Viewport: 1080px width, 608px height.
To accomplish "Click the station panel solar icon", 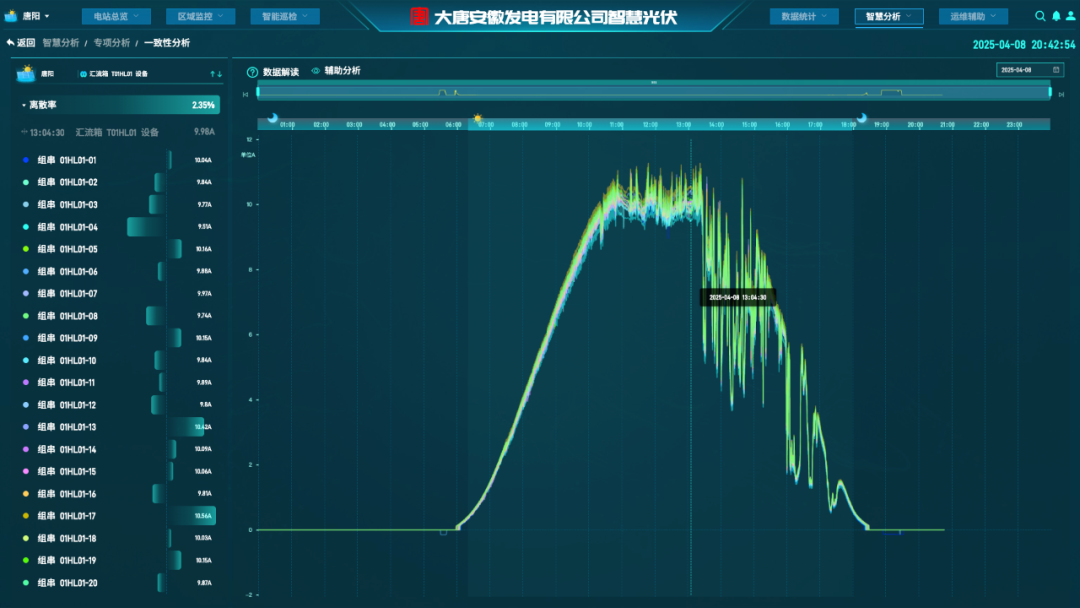I will [x=26, y=73].
